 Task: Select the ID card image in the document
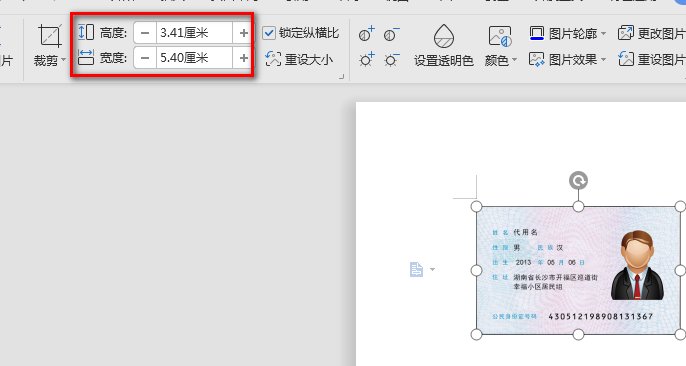(578, 271)
